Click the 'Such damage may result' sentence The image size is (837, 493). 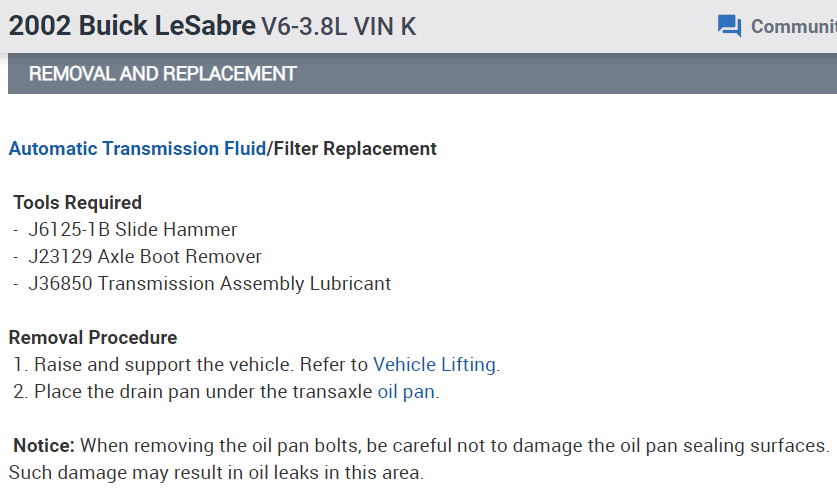coord(215,471)
